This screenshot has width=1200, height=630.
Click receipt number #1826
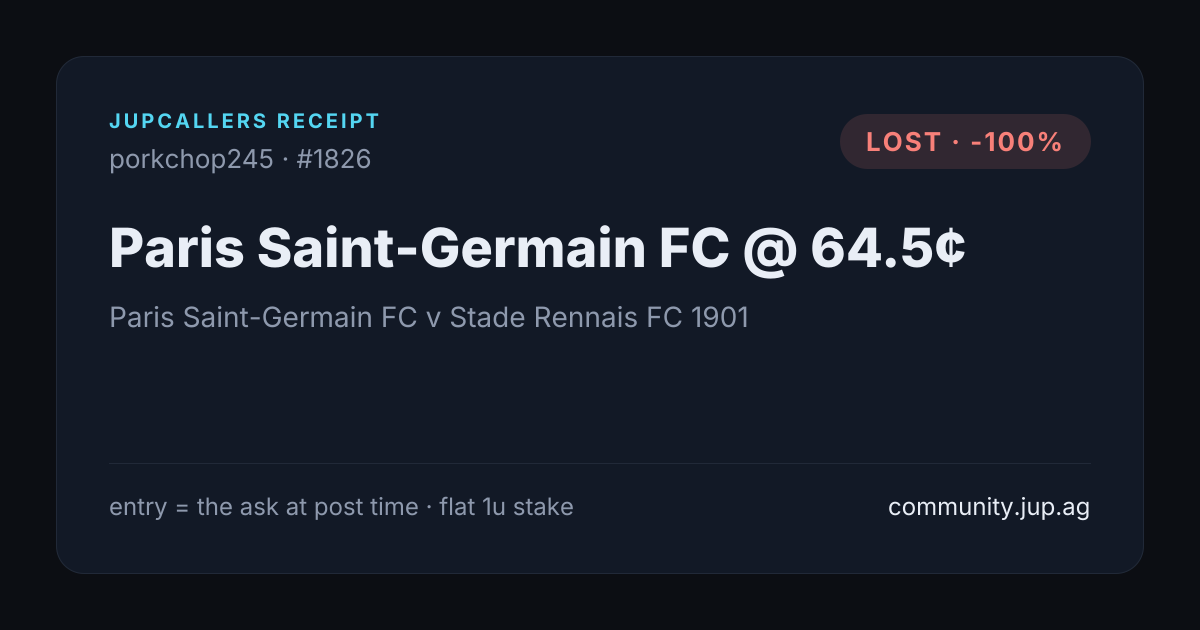(334, 159)
